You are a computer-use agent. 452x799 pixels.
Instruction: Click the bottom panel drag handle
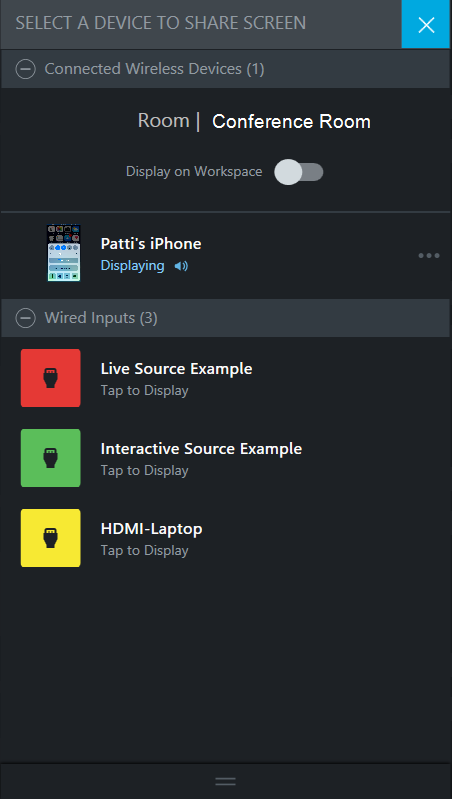coord(226,781)
